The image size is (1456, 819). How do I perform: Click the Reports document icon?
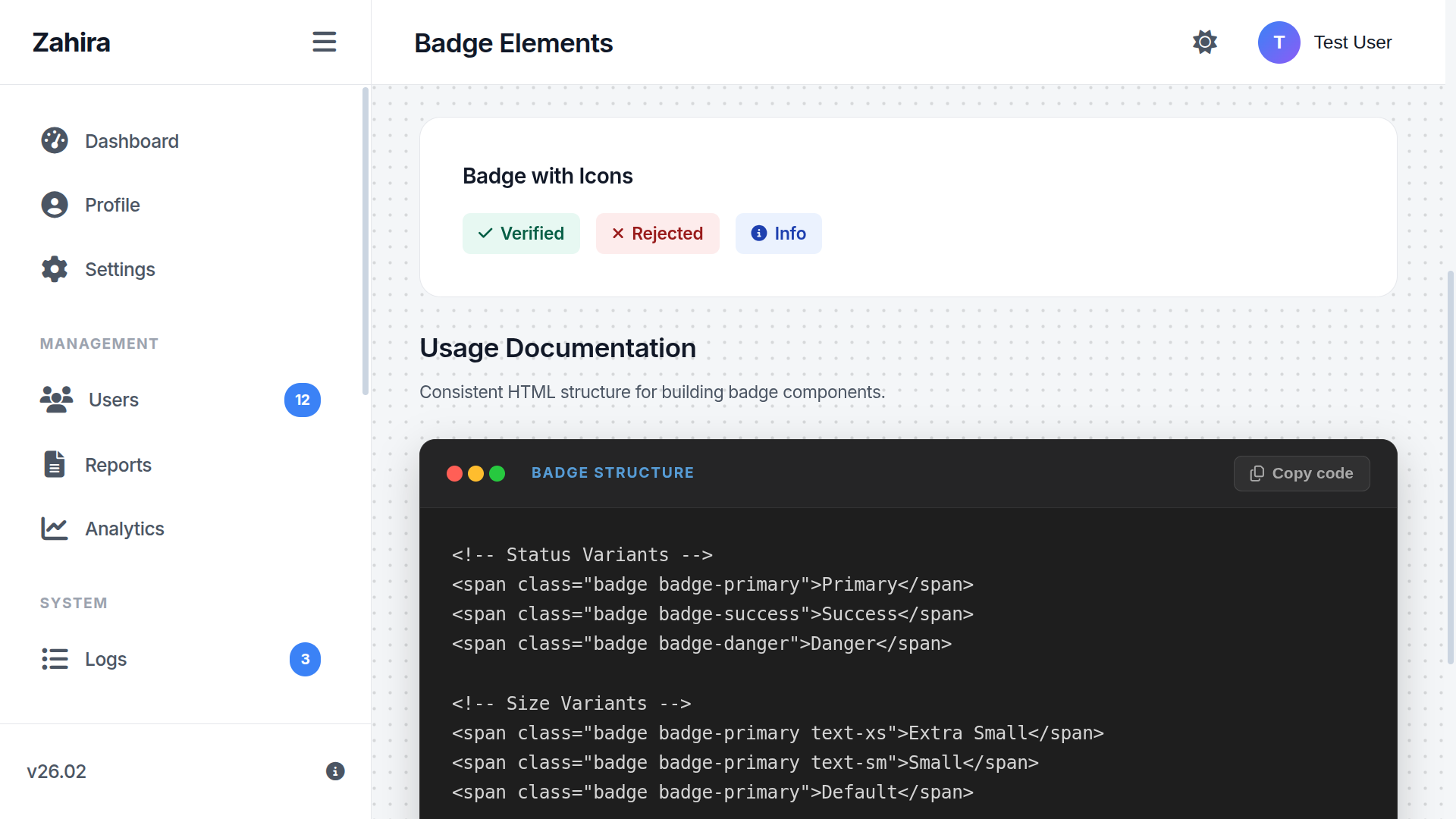55,464
